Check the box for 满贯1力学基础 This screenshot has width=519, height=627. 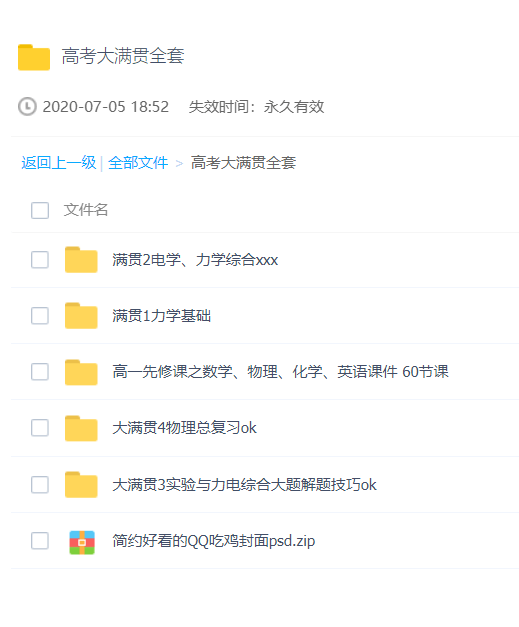coord(40,316)
